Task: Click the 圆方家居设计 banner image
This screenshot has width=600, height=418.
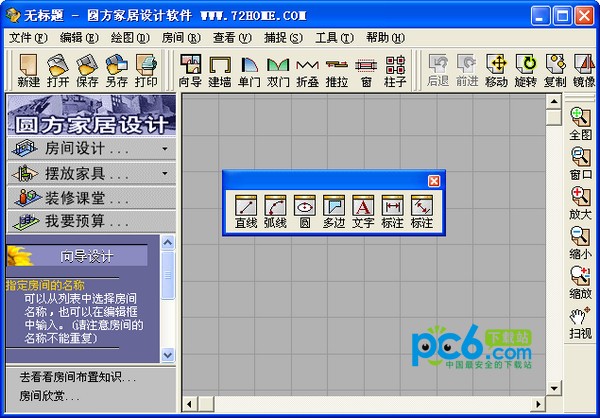Action: click(x=91, y=115)
